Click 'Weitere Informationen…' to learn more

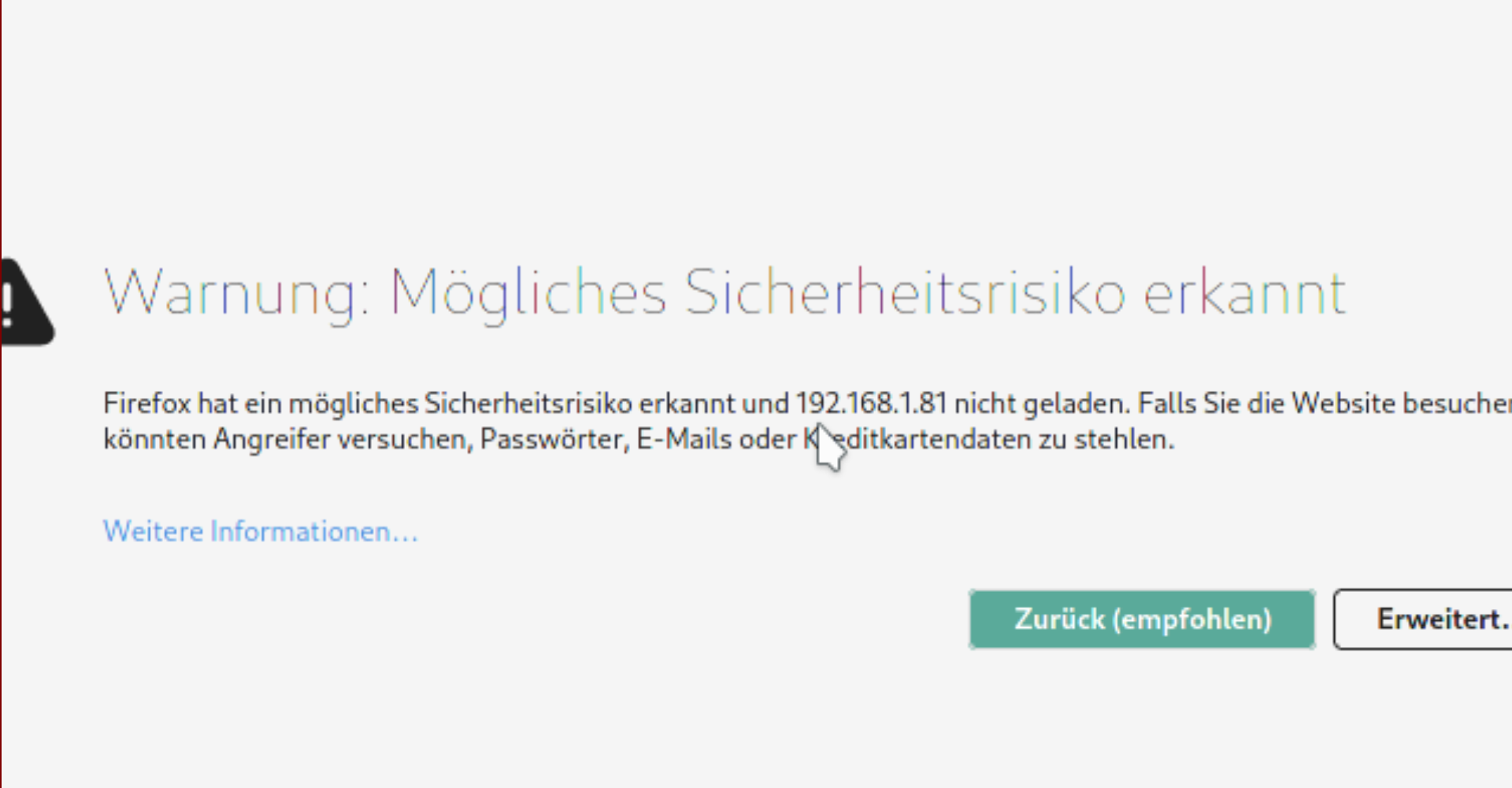point(260,531)
